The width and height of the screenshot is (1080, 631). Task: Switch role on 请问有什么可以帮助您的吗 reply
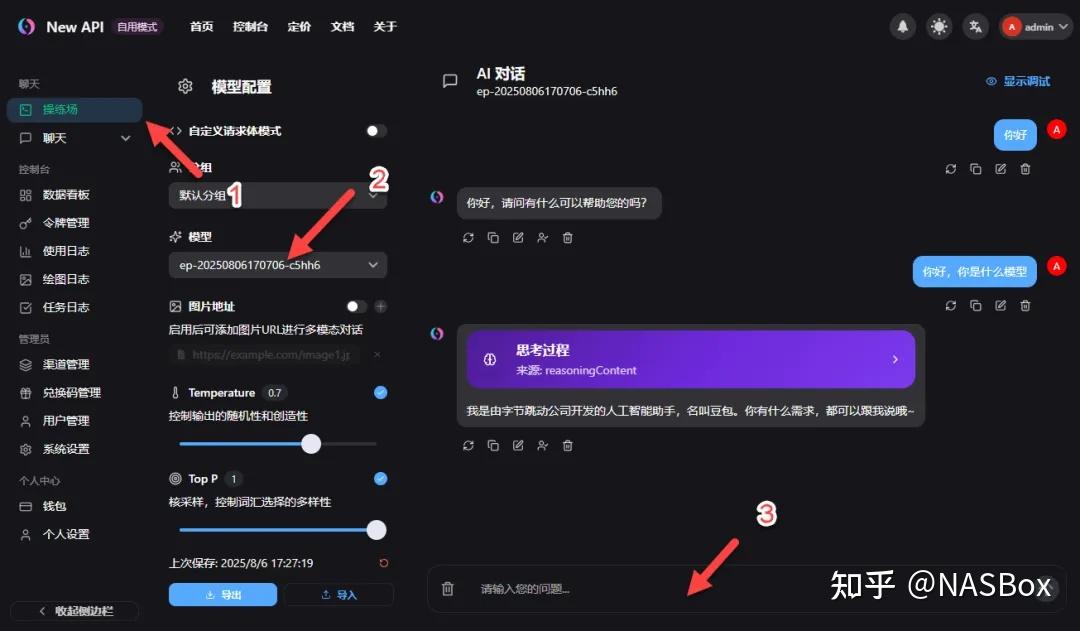pos(543,238)
